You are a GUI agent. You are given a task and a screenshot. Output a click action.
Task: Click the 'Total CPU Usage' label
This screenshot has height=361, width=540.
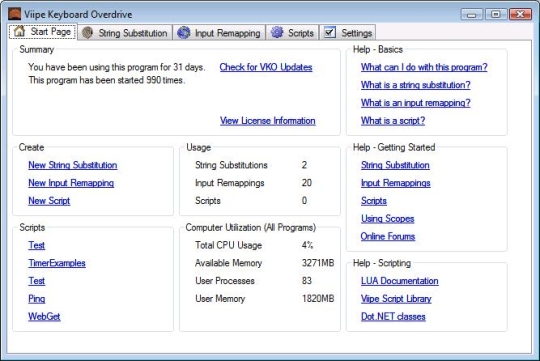point(228,245)
